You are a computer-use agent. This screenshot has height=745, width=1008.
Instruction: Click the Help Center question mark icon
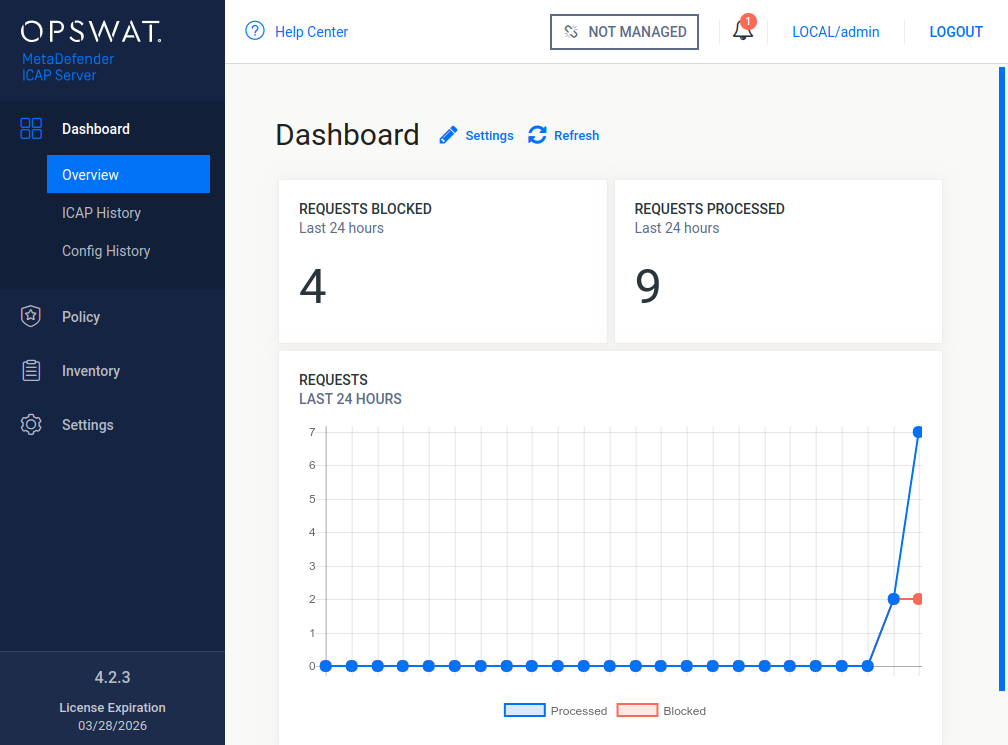pos(255,31)
